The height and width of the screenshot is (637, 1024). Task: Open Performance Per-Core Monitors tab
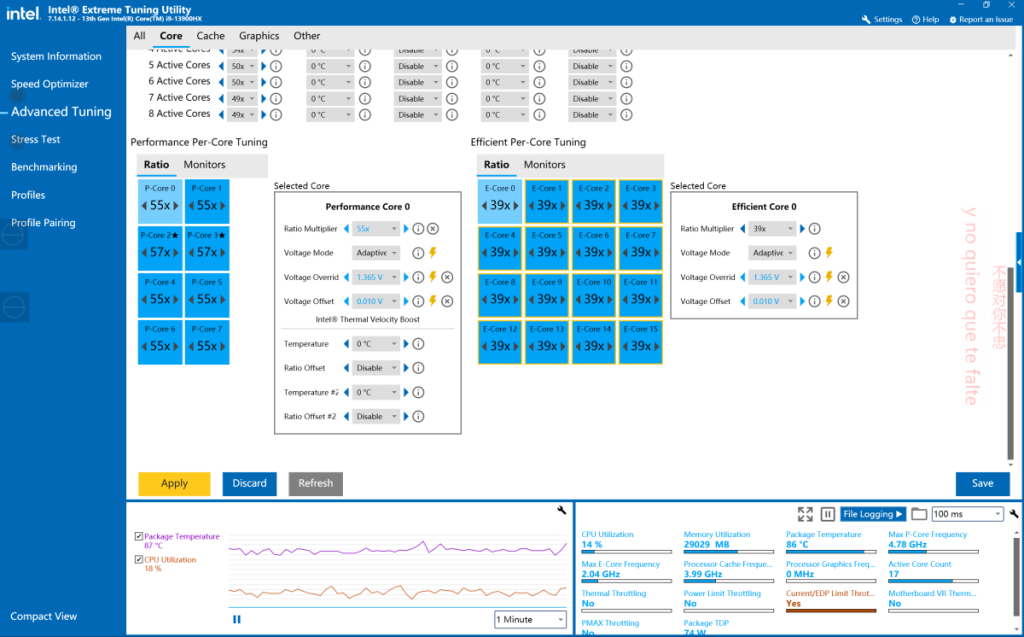(x=204, y=165)
